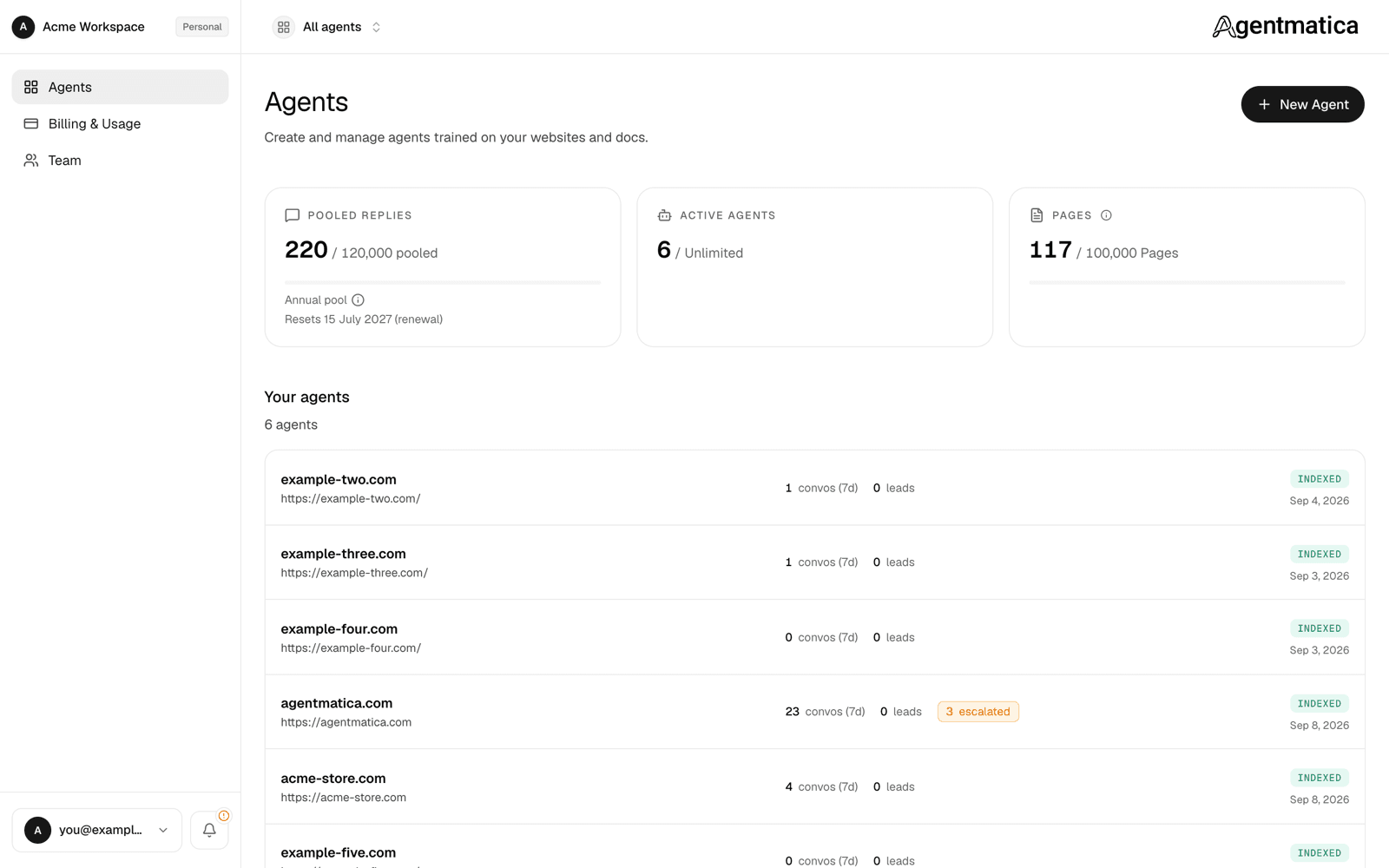Click the Pages usage progress bar
The image size is (1389, 868).
click(x=1187, y=282)
